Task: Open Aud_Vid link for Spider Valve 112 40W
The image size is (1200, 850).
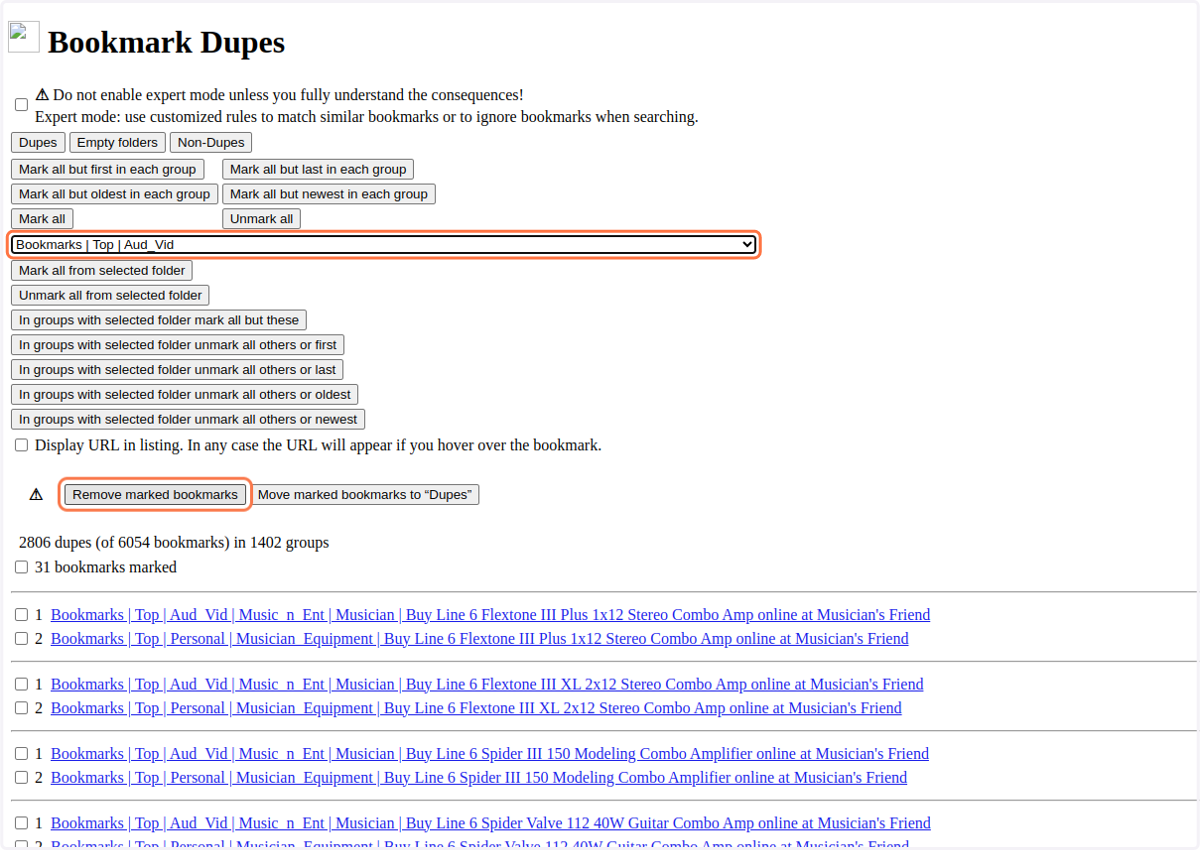Action: click(x=491, y=823)
